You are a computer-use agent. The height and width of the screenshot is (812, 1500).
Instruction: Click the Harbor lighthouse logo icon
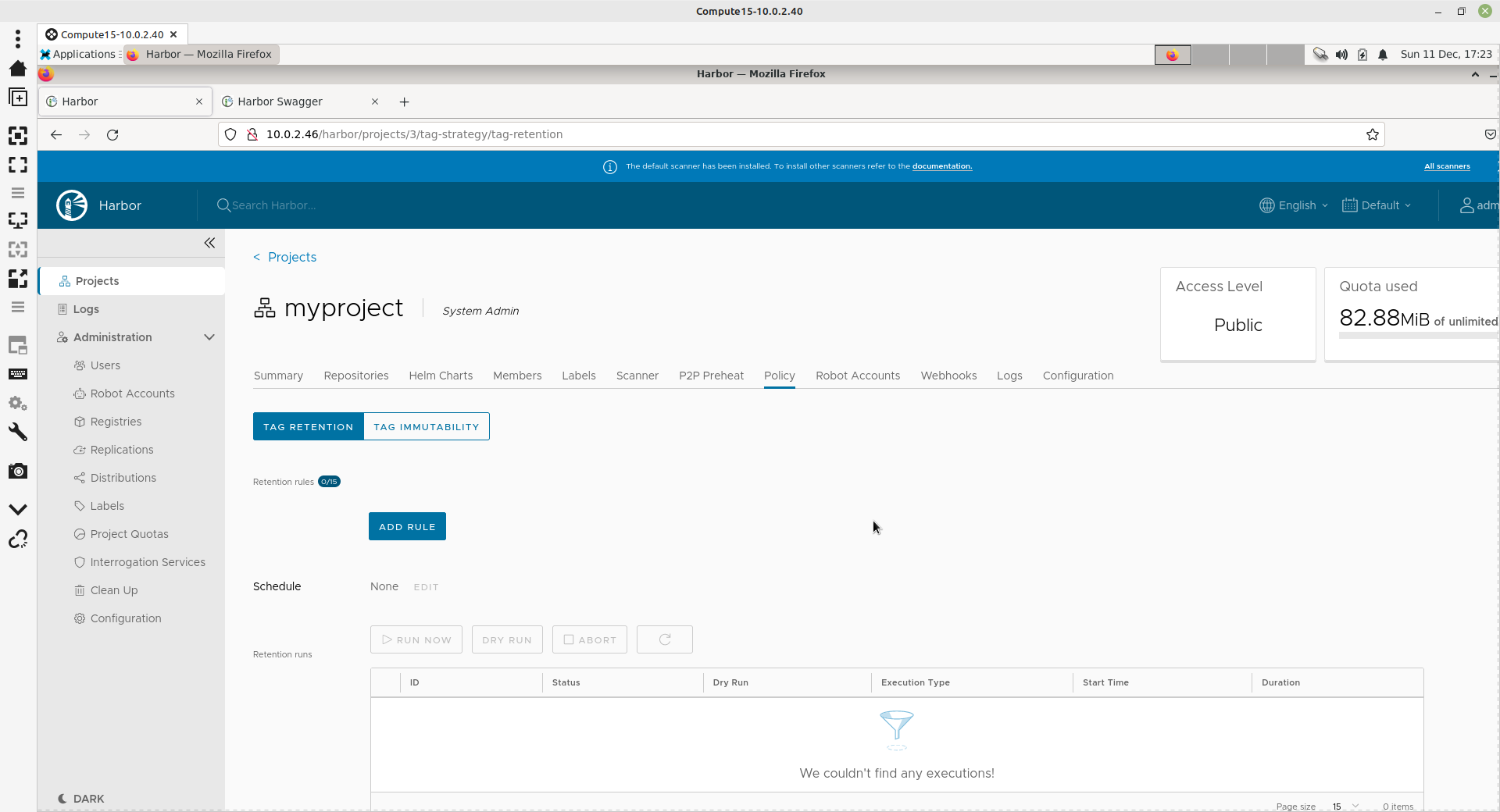[x=72, y=205]
